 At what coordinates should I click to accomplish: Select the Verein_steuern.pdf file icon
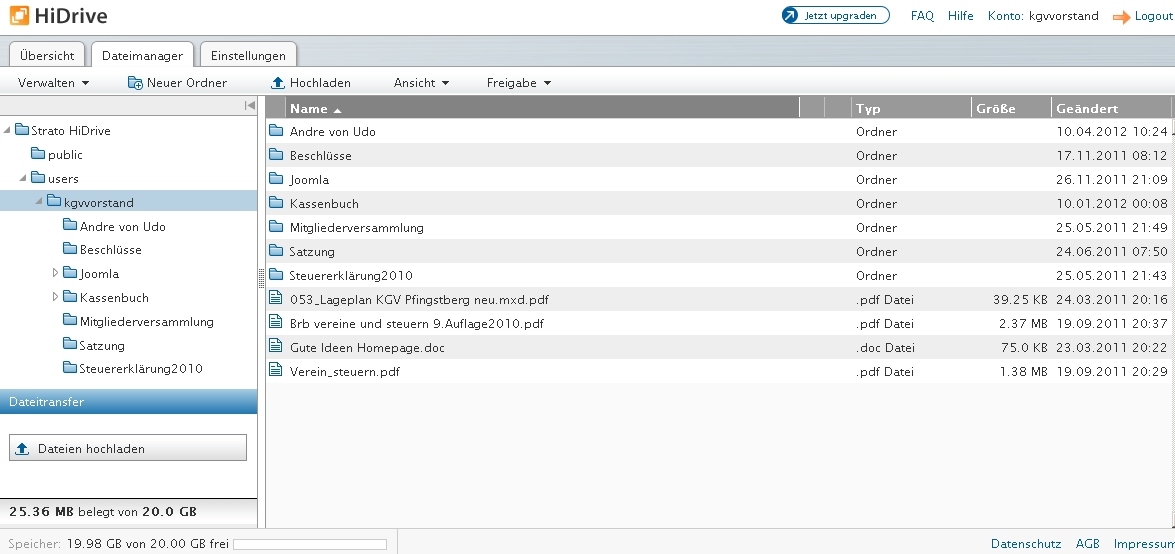[277, 371]
